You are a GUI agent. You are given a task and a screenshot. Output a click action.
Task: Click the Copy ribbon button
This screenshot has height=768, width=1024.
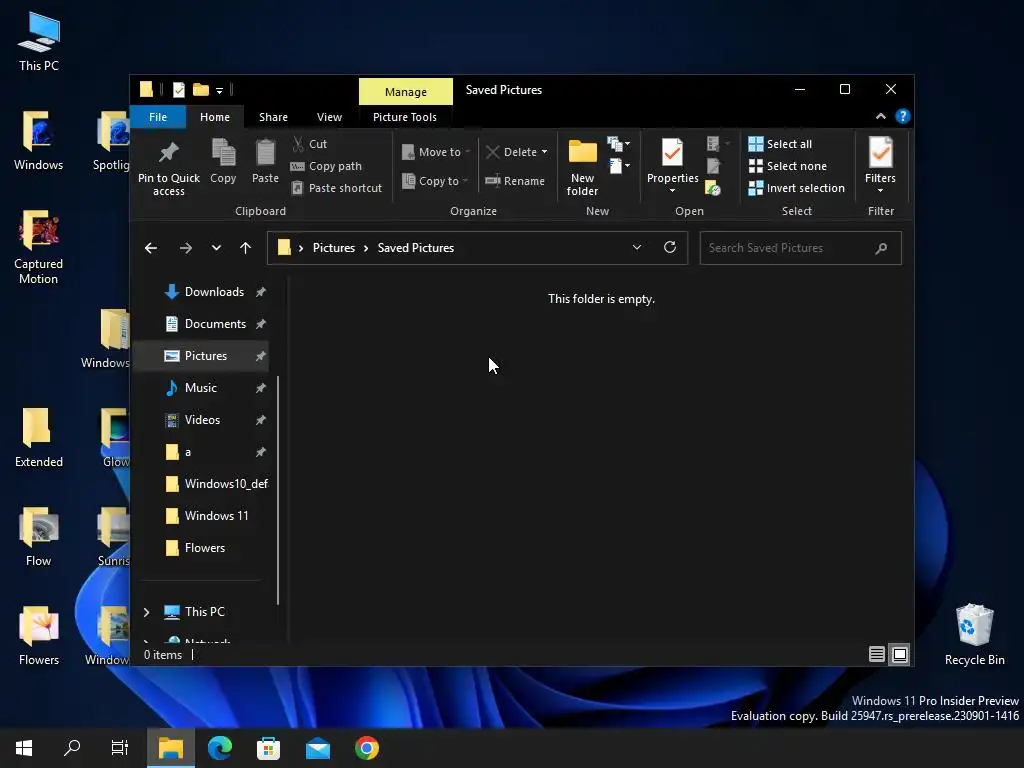tap(223, 161)
